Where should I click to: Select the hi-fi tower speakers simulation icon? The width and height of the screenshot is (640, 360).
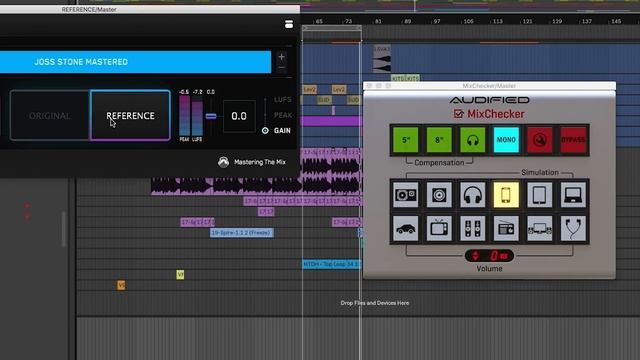click(x=472, y=229)
